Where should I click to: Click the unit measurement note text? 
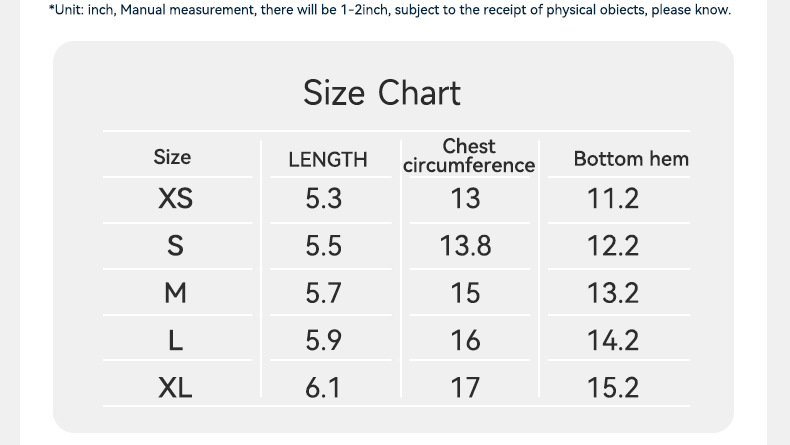pyautogui.click(x=389, y=10)
